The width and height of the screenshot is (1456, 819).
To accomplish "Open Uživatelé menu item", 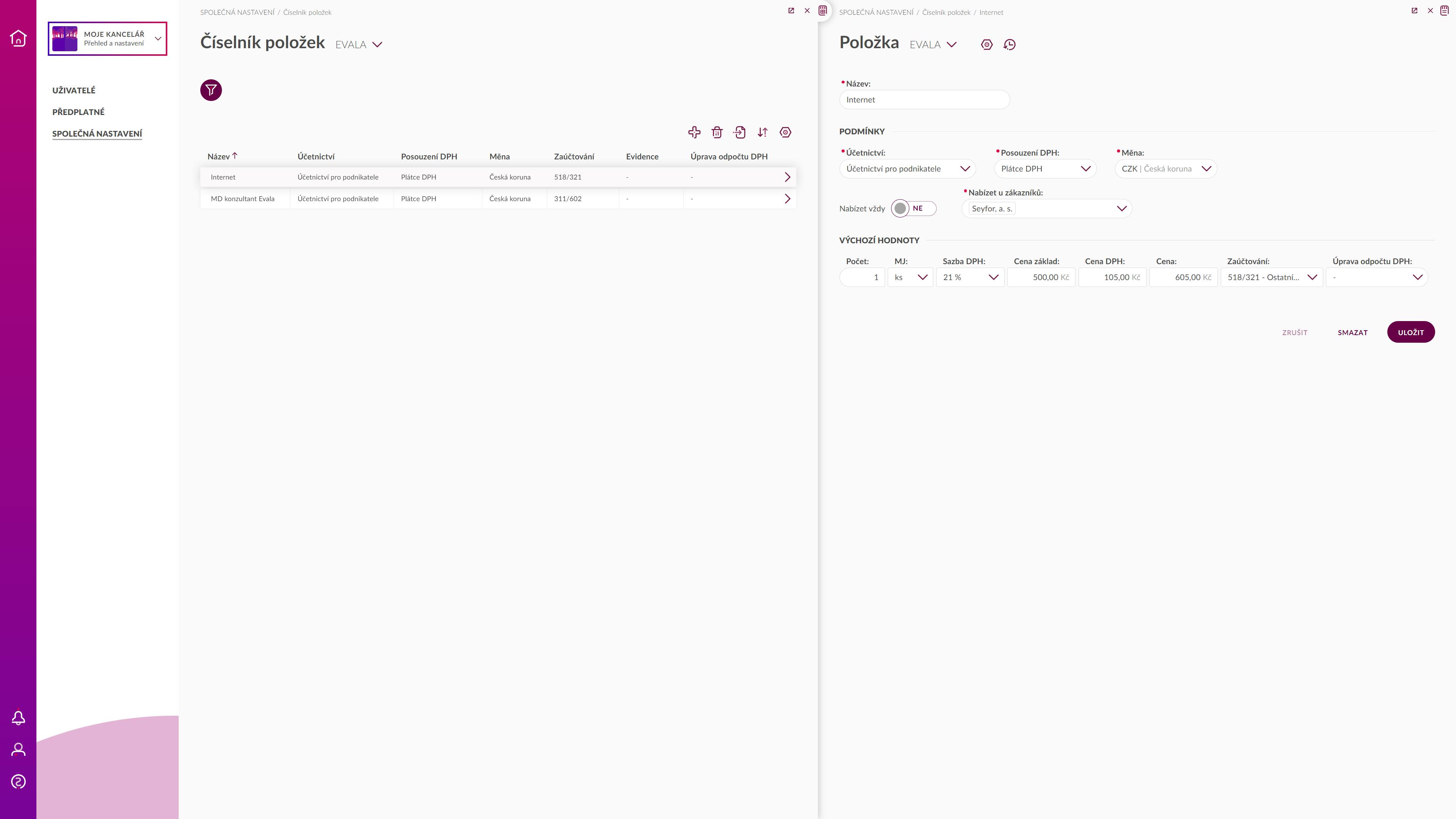I will tap(74, 90).
